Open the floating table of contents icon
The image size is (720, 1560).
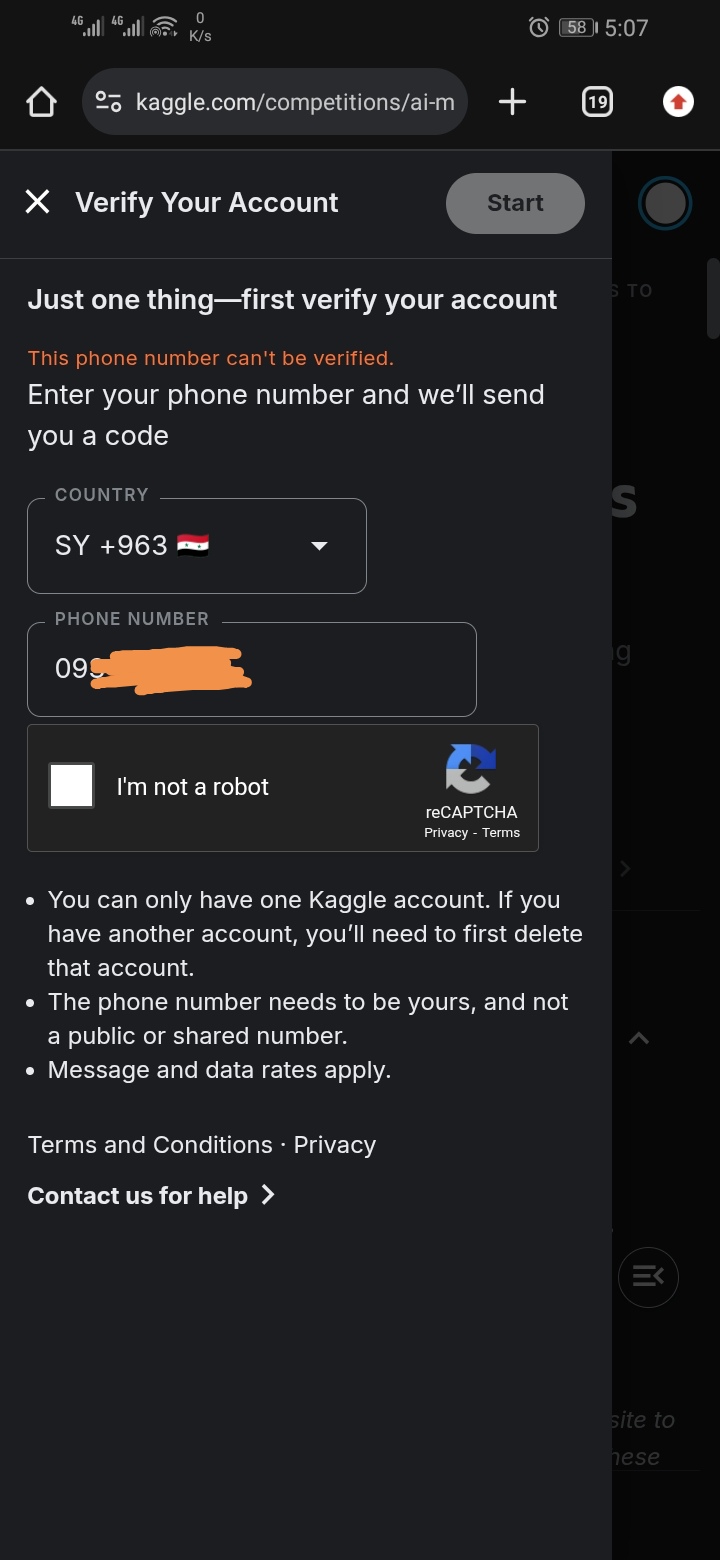[648, 1276]
